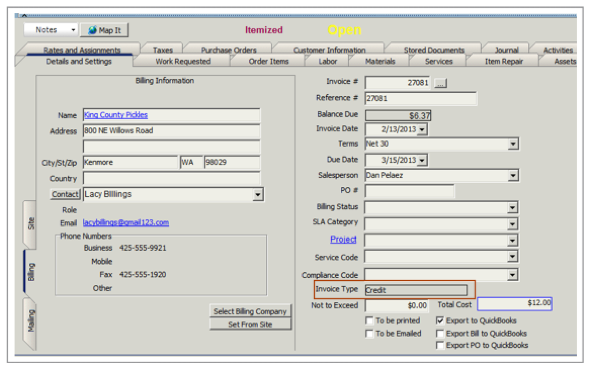Expand the Compliance Code dropdown
The image size is (590, 370).
[512, 275]
